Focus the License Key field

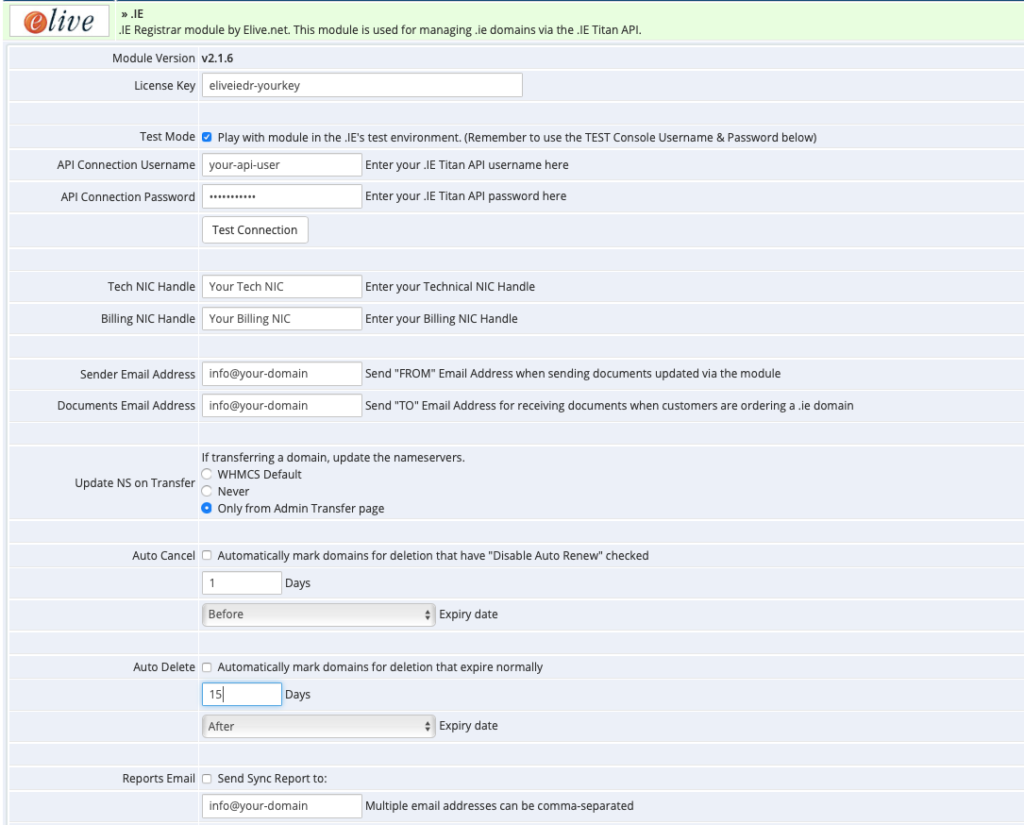click(362, 86)
